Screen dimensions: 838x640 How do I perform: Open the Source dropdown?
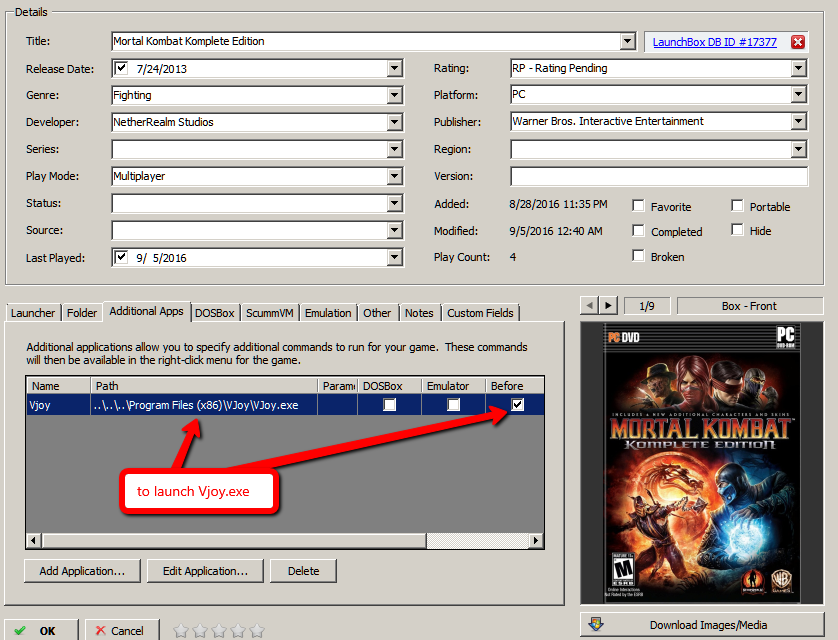pyautogui.click(x=395, y=230)
